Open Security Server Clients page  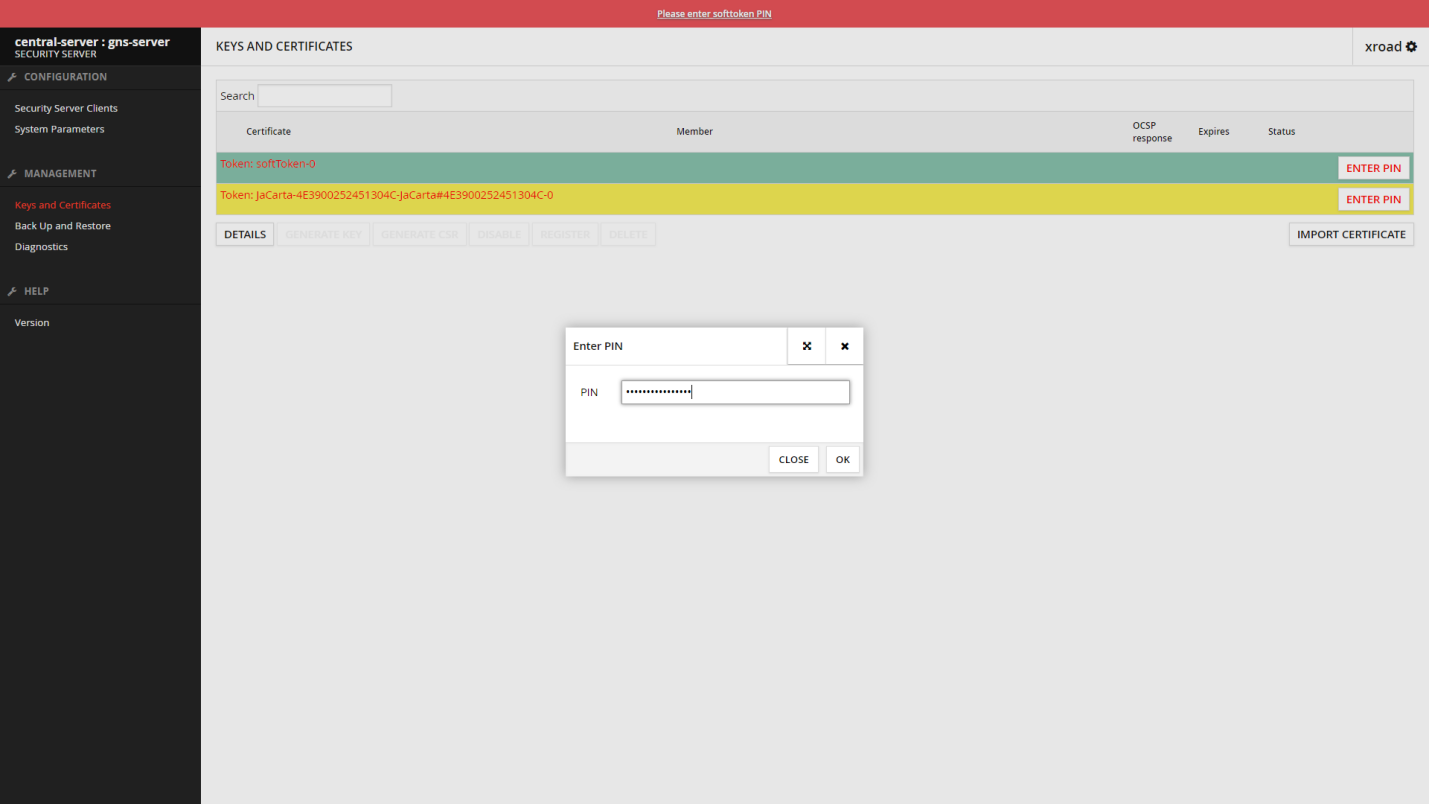point(66,108)
